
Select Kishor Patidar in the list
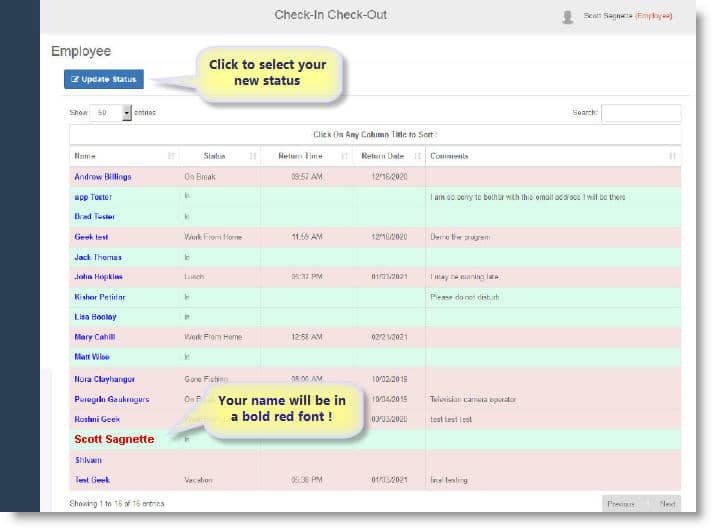click(x=100, y=297)
